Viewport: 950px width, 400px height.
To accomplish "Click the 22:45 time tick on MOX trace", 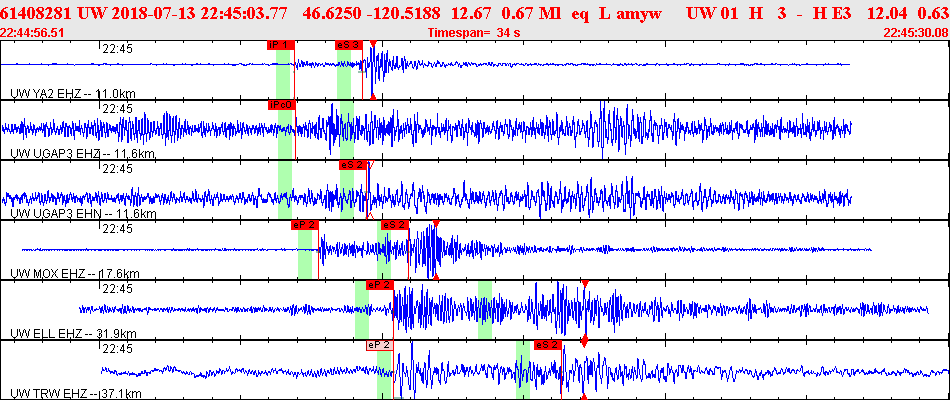I will coord(118,229).
